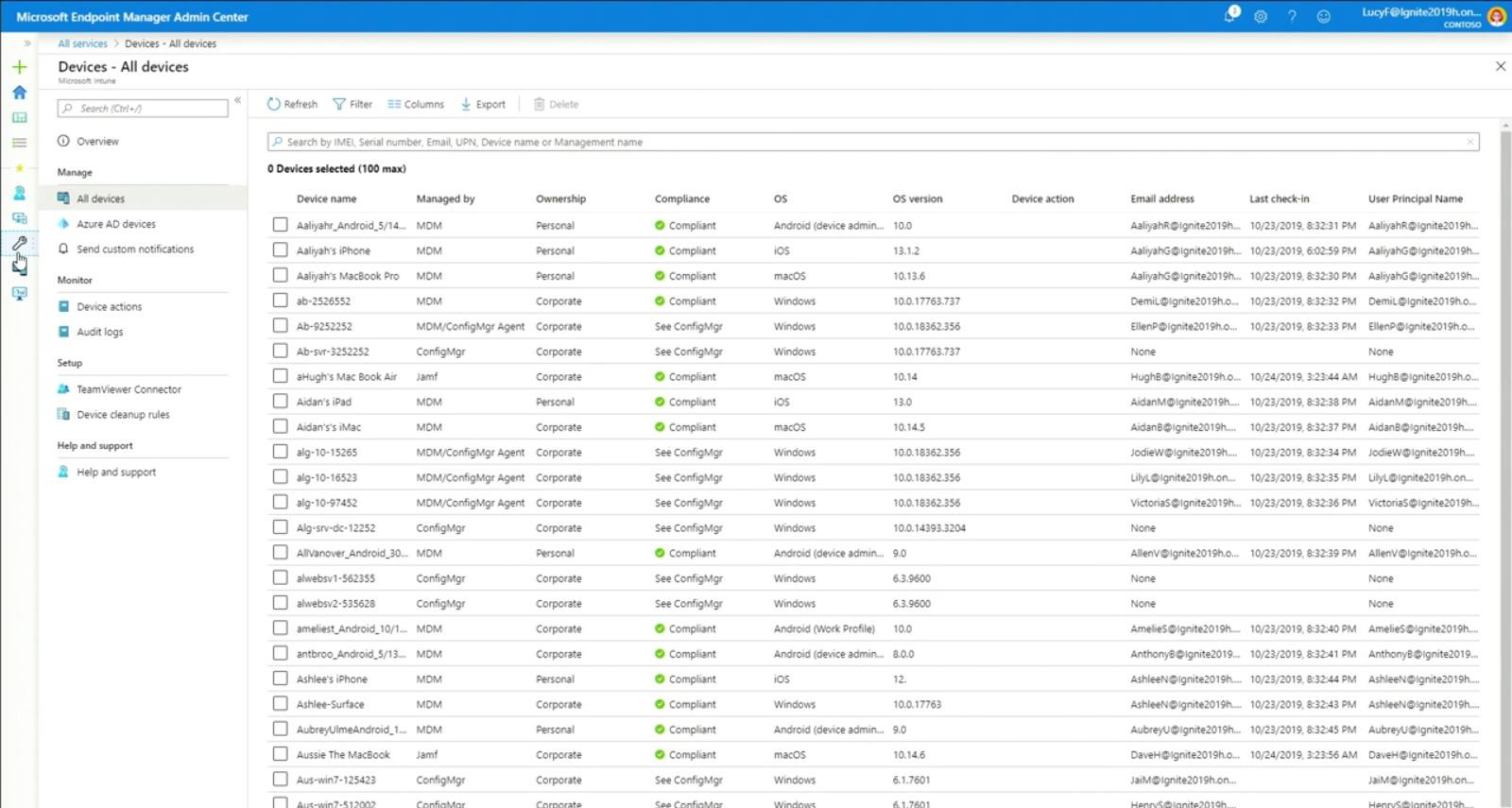The height and width of the screenshot is (808, 1512).
Task: Click the Device cleanup rules icon
Action: coord(63,414)
